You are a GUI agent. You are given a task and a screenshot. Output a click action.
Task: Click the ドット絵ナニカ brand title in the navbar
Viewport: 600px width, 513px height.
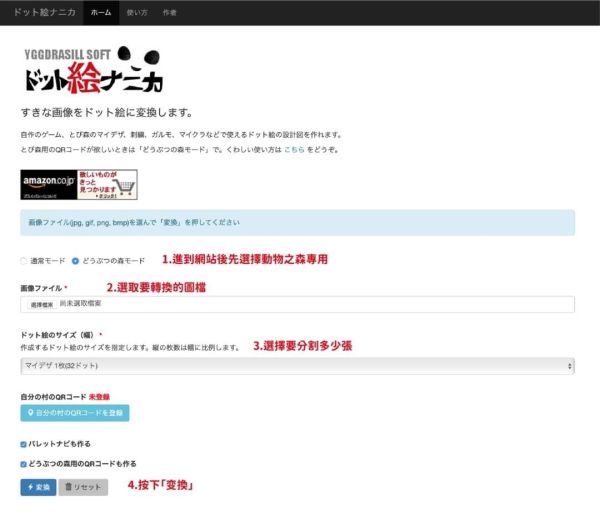click(45, 12)
